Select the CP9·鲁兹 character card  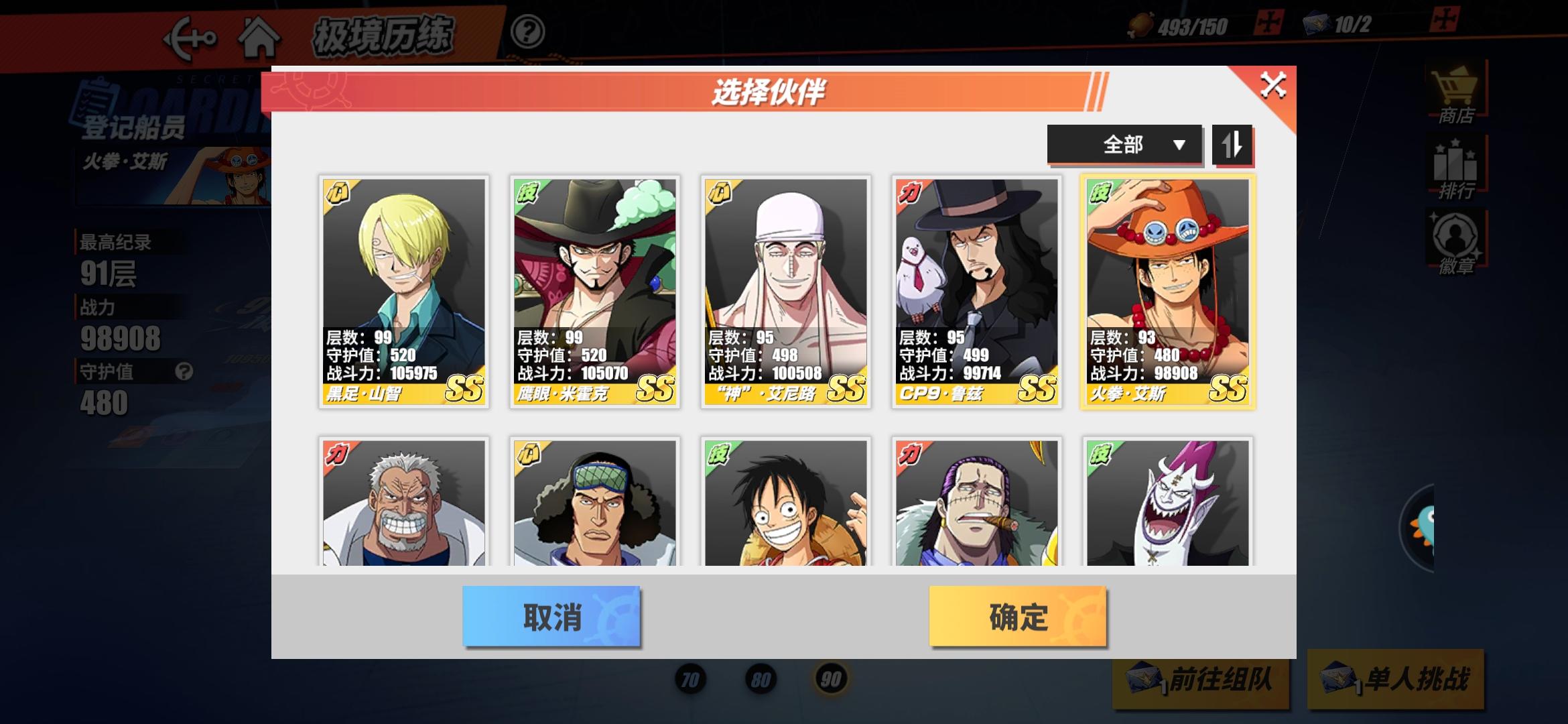pos(976,292)
